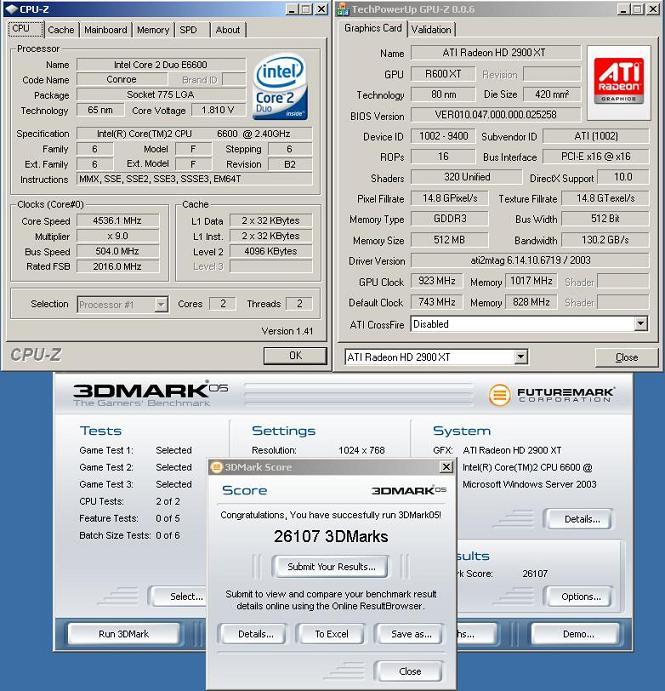Click Close button in GPU-Z window

pos(626,357)
